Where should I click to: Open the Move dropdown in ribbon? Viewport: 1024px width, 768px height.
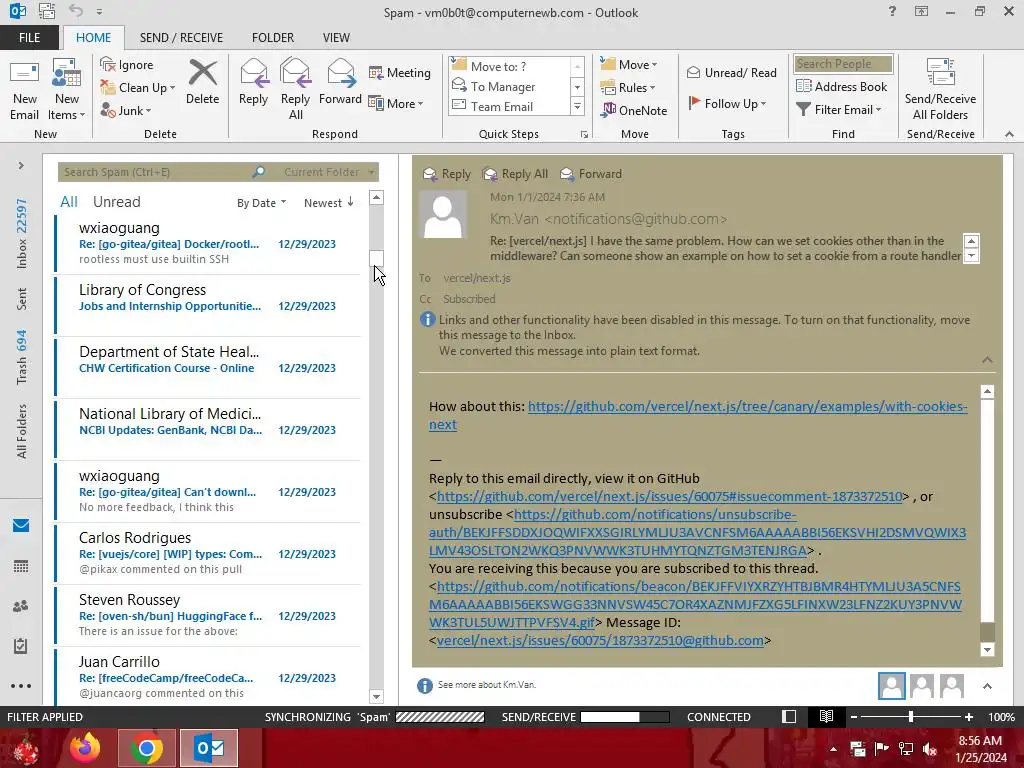629,65
